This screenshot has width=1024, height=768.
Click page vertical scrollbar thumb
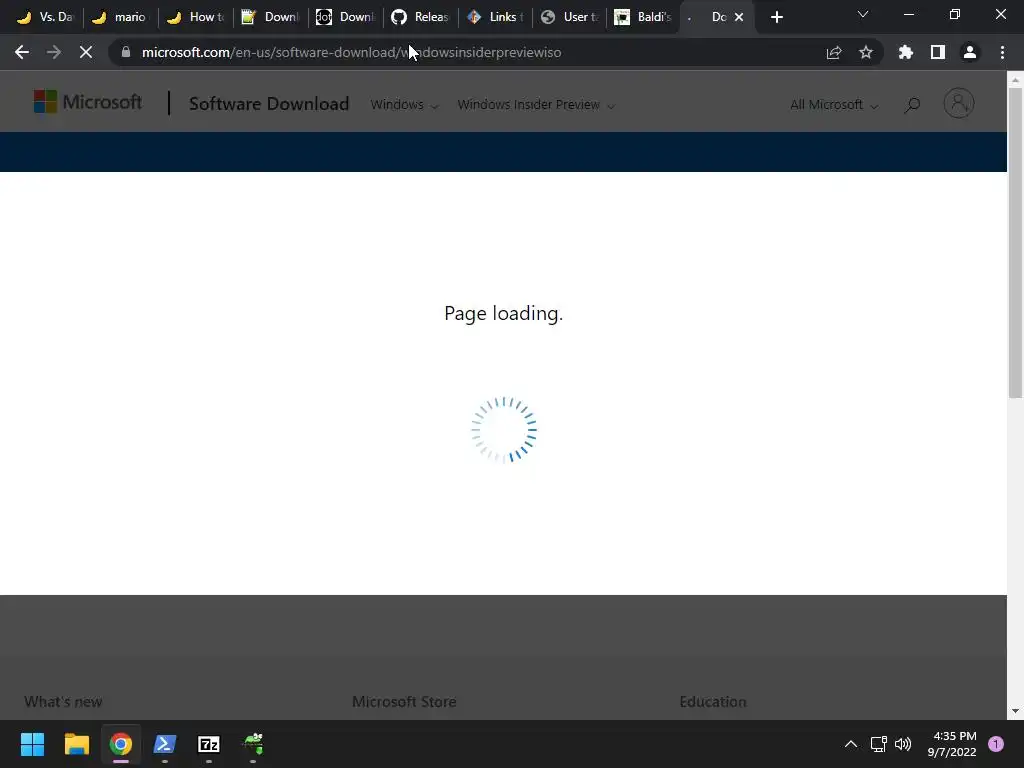click(1015, 242)
